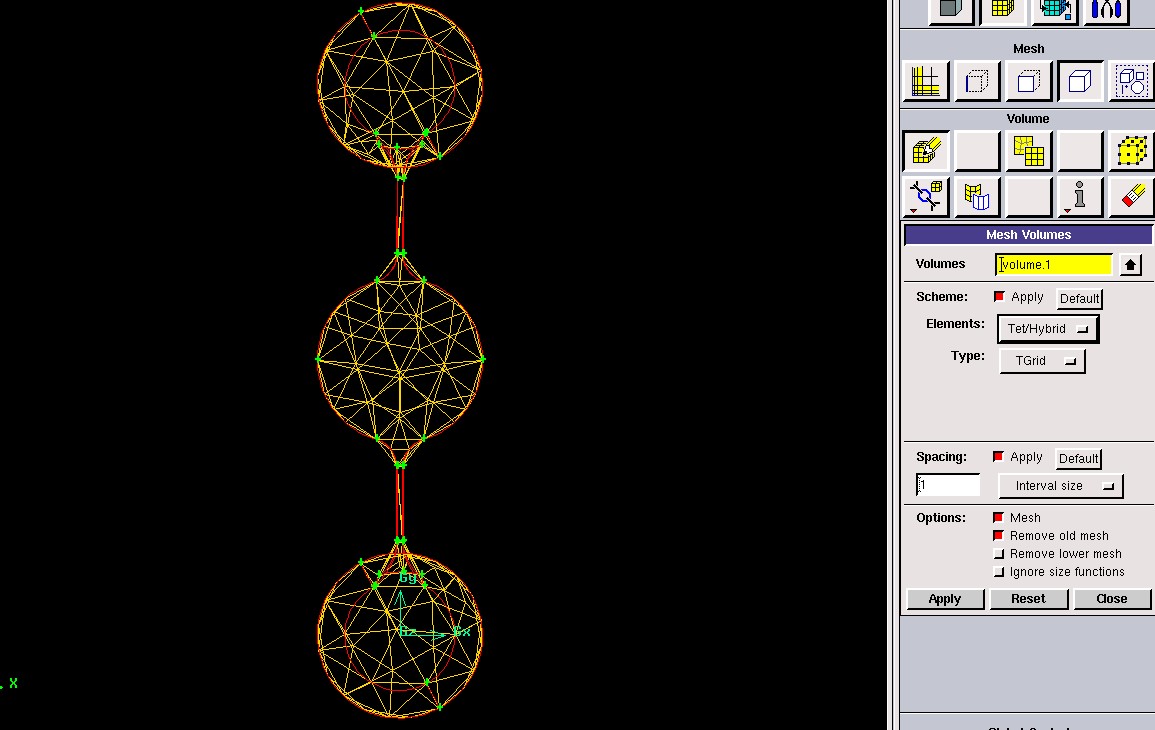Screen dimensions: 1155x730
Task: Toggle the Scheme Apply checkbox
Action: point(999,297)
